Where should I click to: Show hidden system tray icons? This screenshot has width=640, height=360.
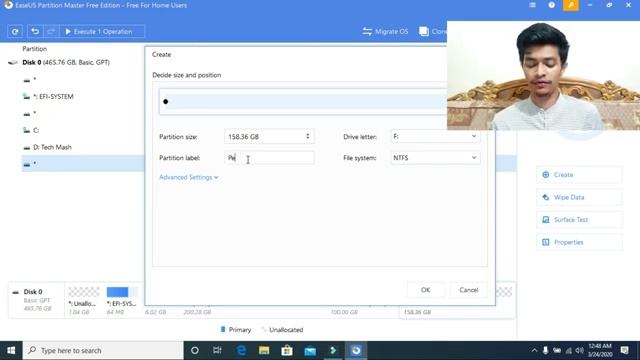click(534, 351)
